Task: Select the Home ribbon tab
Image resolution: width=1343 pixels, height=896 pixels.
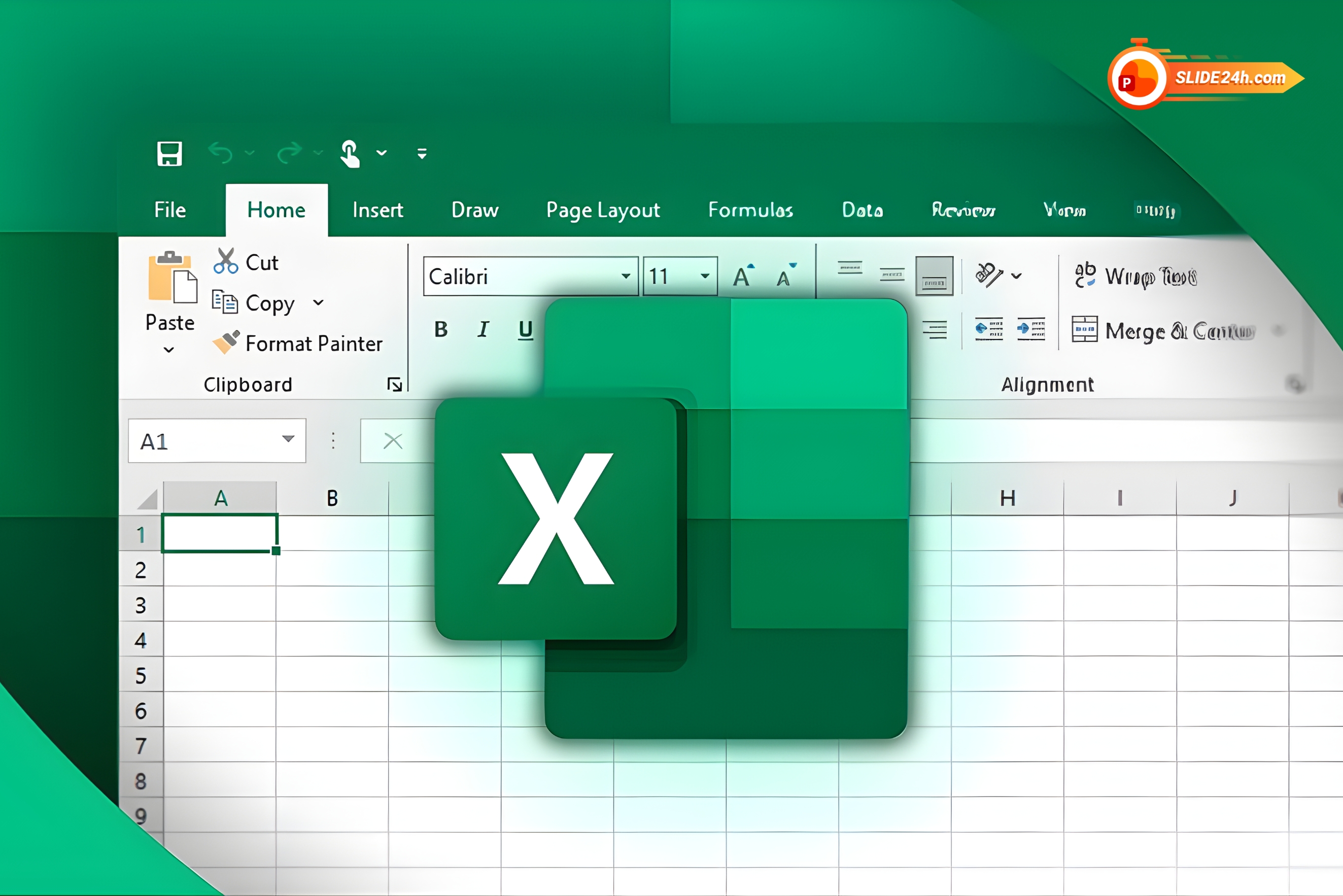Action: point(277,210)
